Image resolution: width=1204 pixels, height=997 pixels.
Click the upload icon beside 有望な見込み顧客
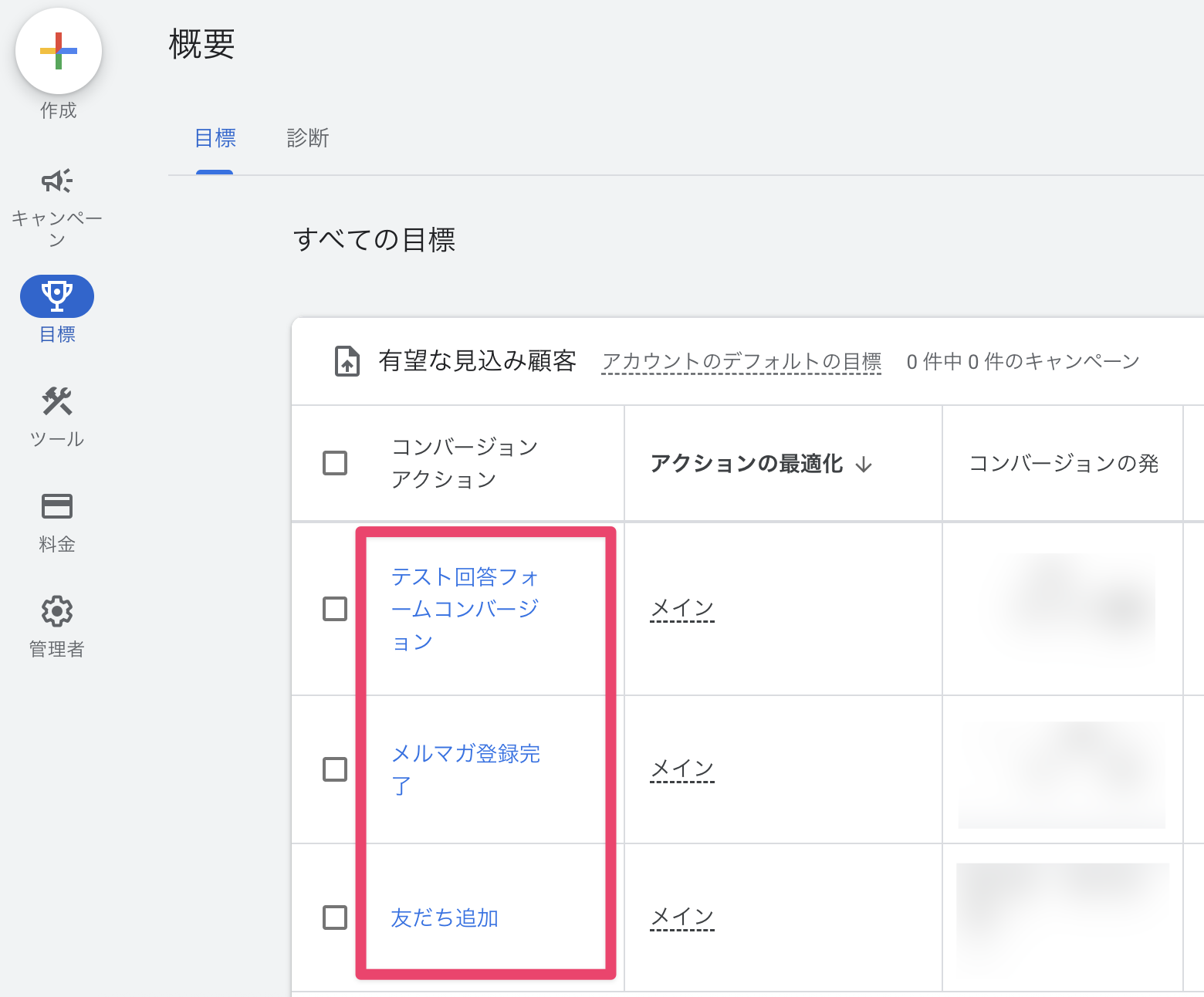click(x=347, y=360)
